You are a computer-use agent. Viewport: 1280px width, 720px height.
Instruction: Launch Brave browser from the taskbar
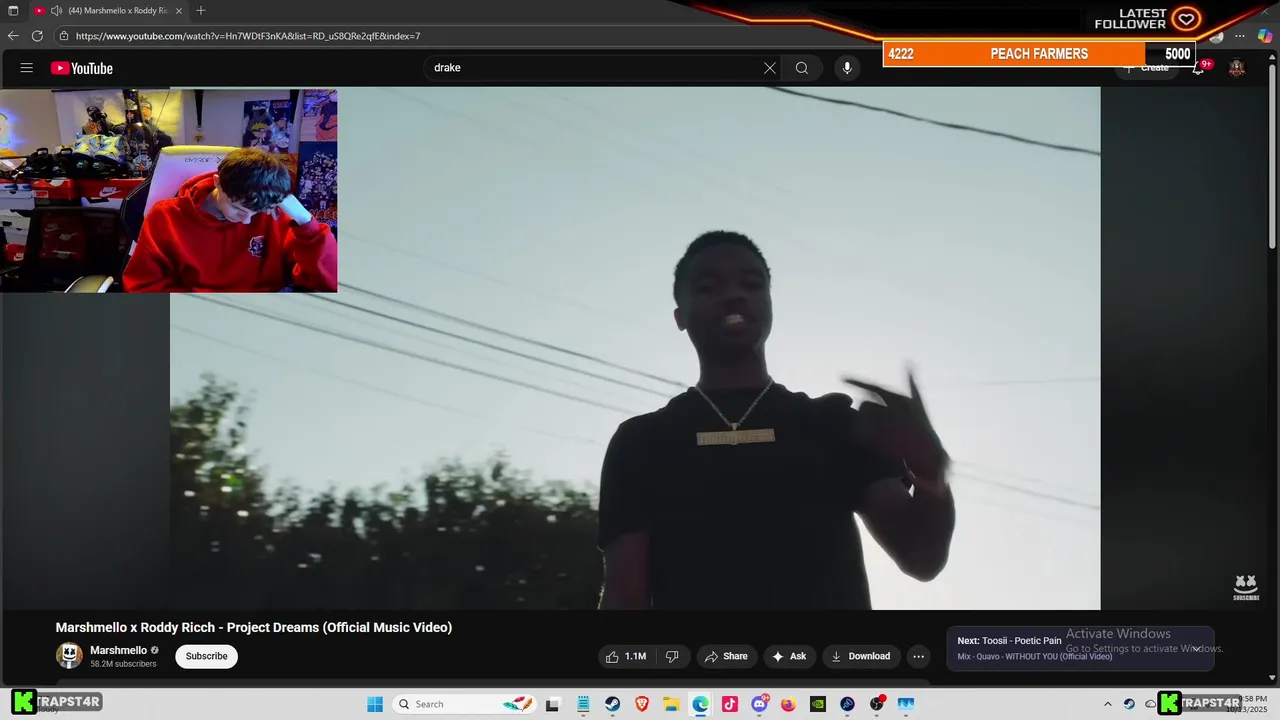pyautogui.click(x=642, y=704)
